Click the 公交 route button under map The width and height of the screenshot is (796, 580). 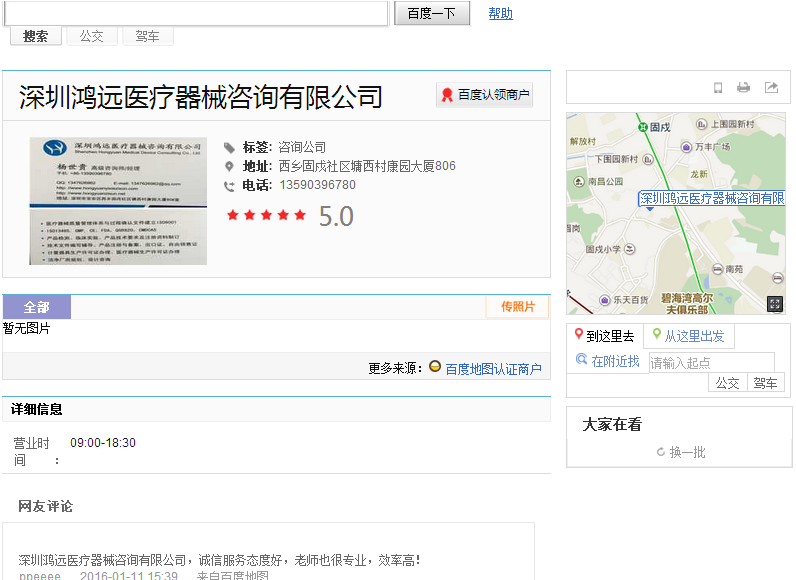[x=727, y=383]
